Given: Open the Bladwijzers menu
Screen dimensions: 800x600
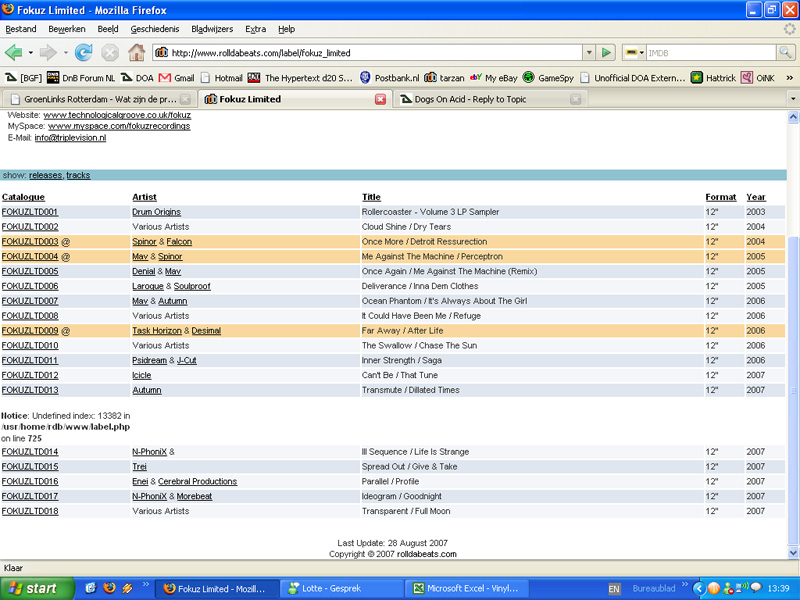Looking at the screenshot, I should (212, 29).
